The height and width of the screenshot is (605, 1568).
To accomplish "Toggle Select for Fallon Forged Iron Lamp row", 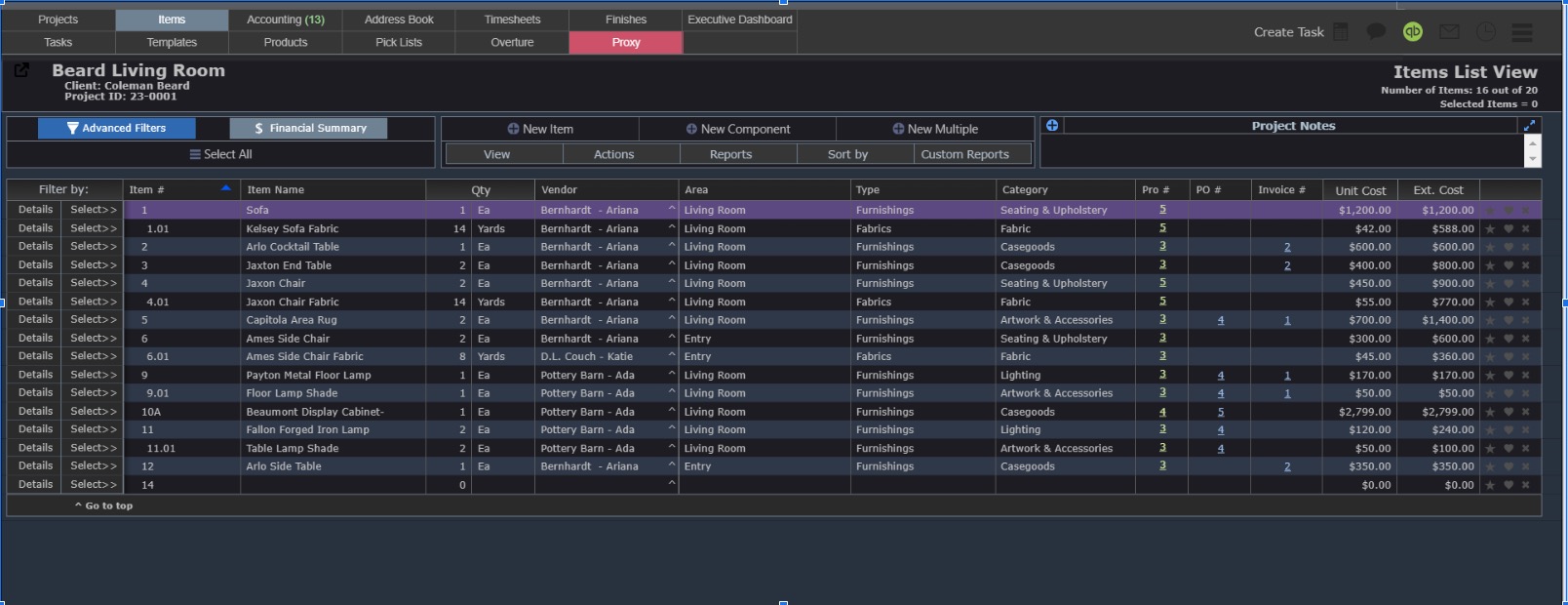I will pyautogui.click(x=93, y=429).
